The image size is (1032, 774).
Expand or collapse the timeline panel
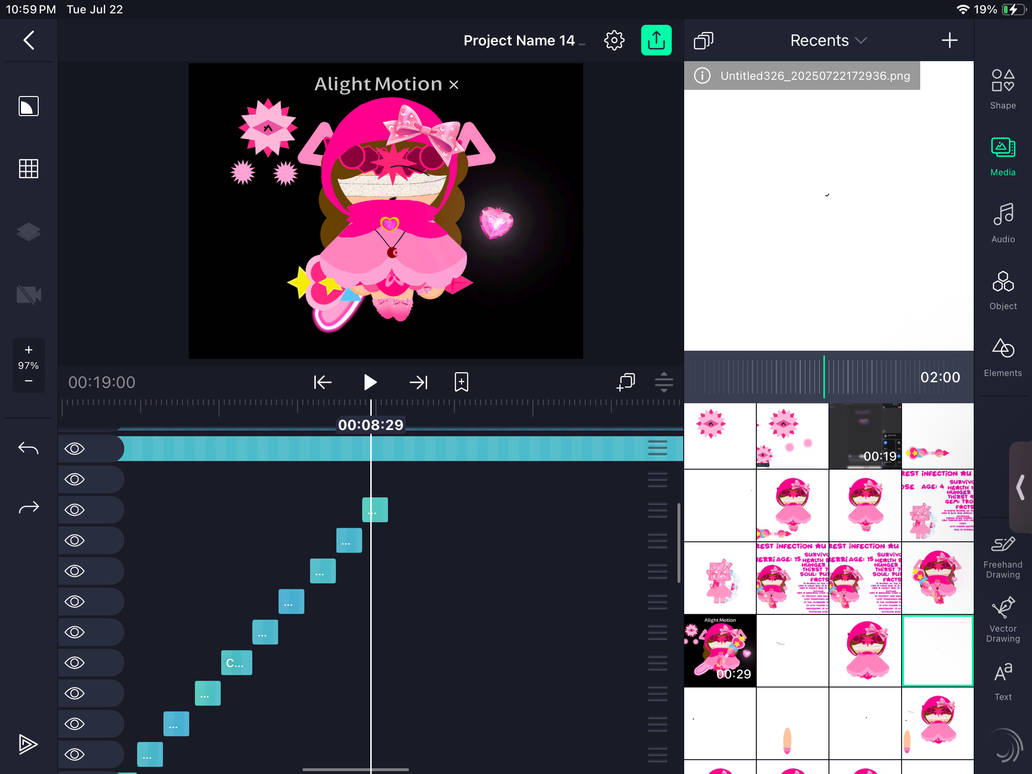[664, 382]
